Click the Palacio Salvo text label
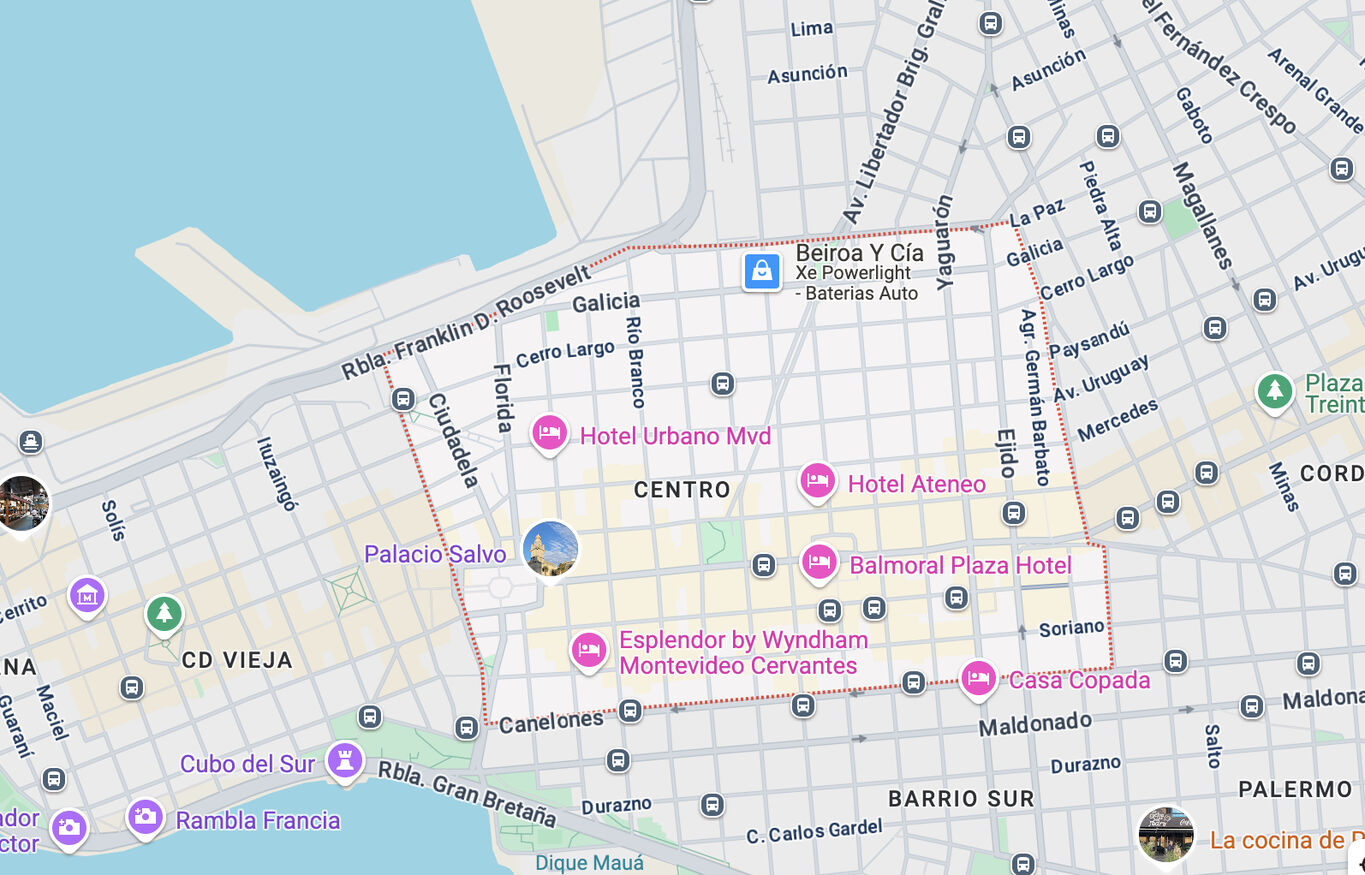Screen dimensions: 1365x875 (x=435, y=554)
